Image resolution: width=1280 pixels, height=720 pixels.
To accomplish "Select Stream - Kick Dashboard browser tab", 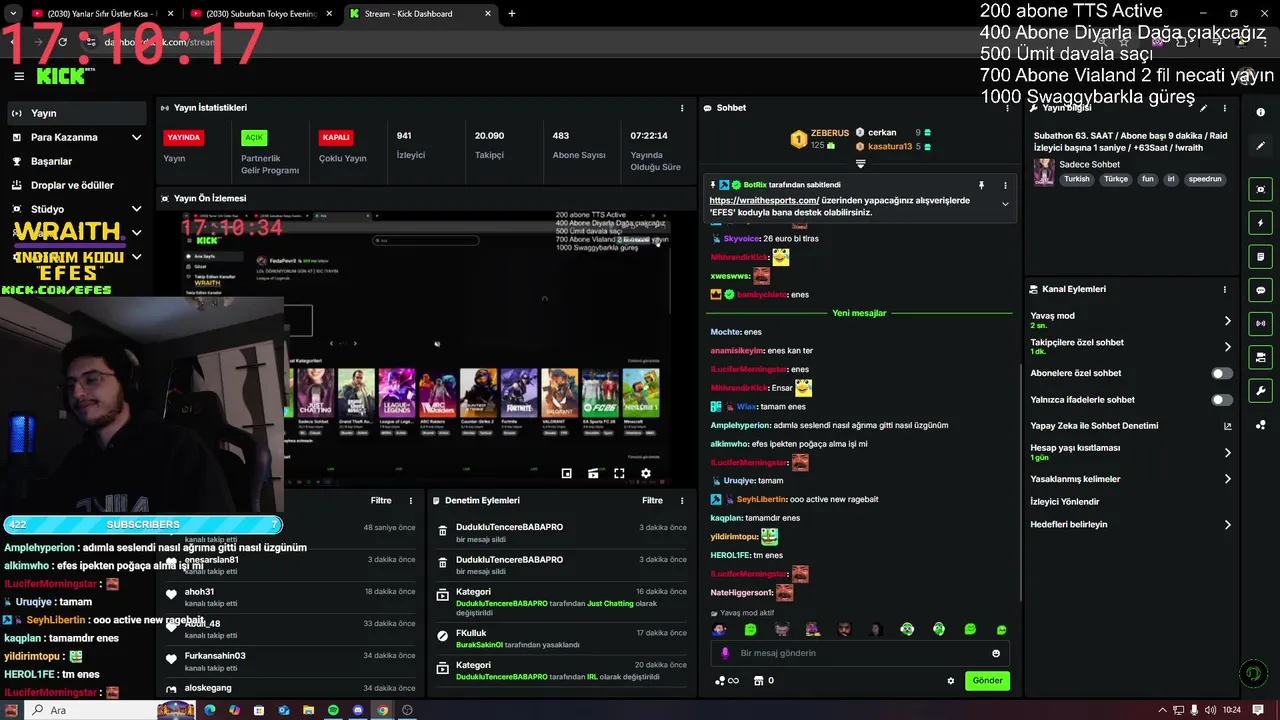I will pyautogui.click(x=420, y=14).
